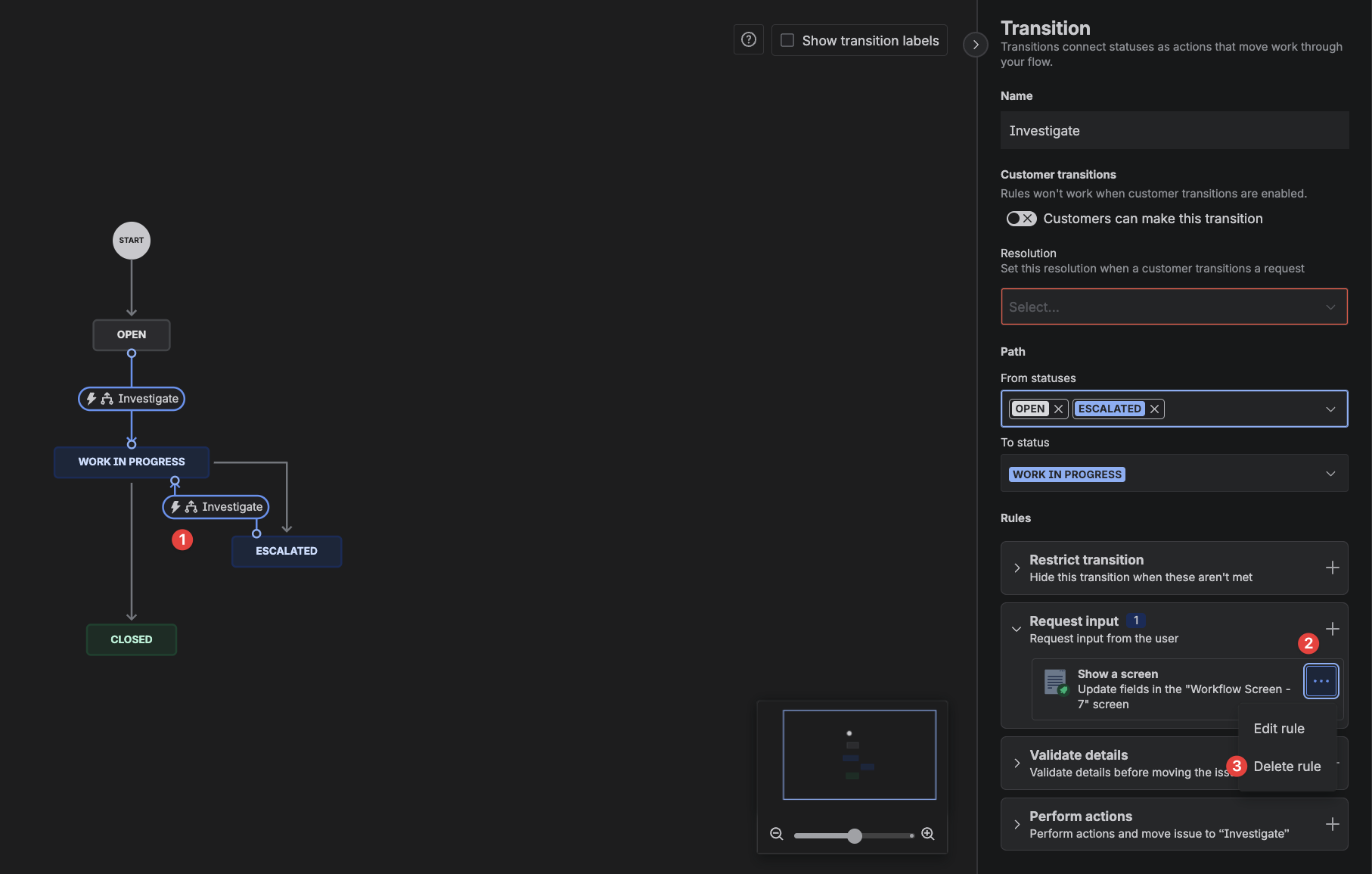This screenshot has width=1372, height=874.
Task: Add a Restrict transition rule with plus
Action: 1332,568
